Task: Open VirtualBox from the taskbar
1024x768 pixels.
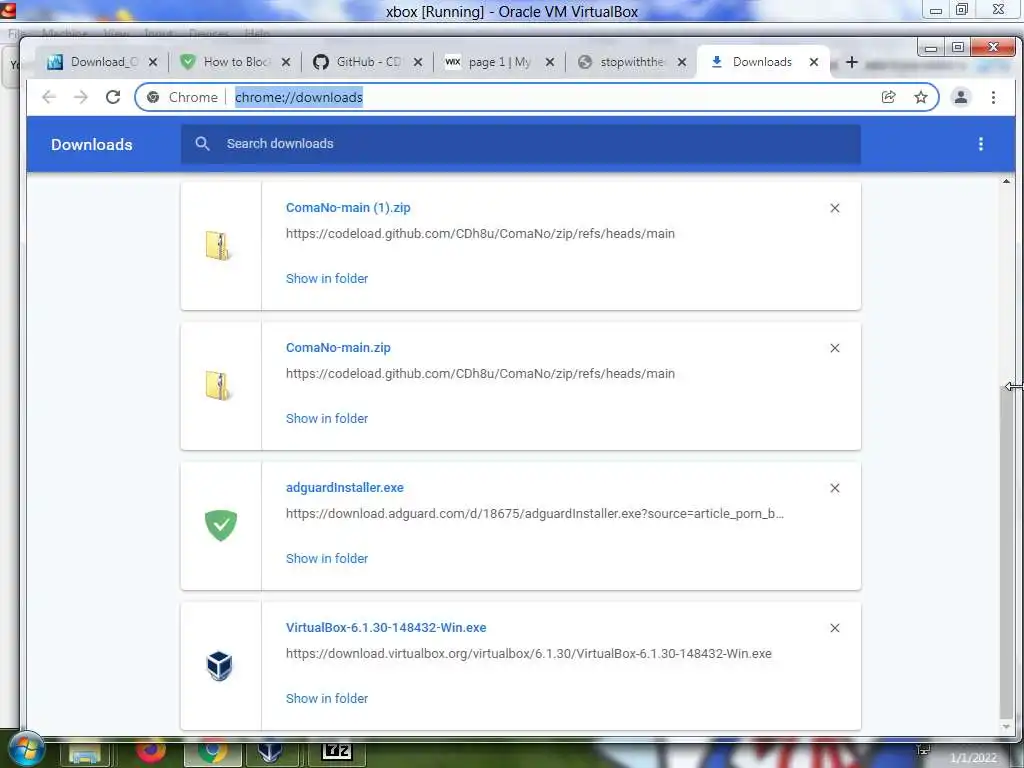Action: [x=270, y=752]
